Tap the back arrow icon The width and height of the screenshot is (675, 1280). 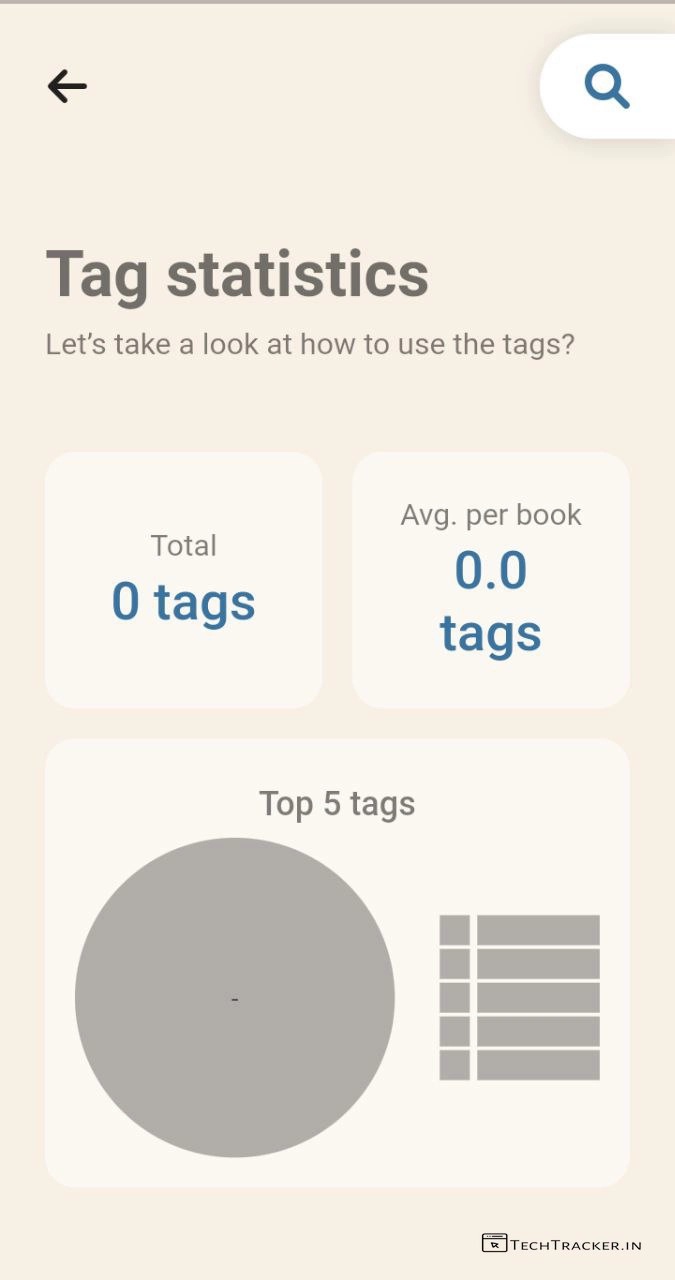tap(67, 87)
